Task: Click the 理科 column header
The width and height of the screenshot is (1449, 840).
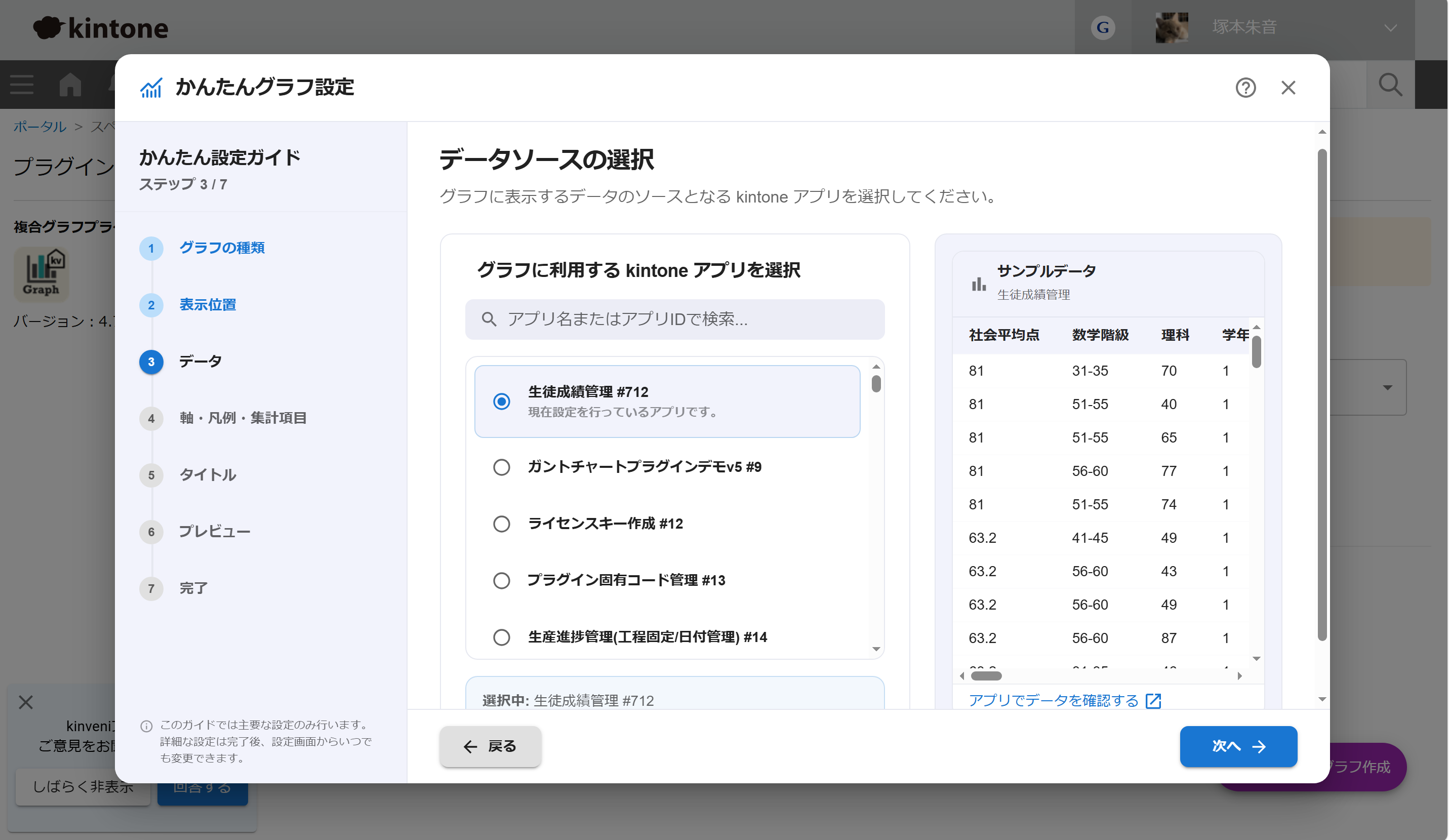Action: coord(1175,335)
